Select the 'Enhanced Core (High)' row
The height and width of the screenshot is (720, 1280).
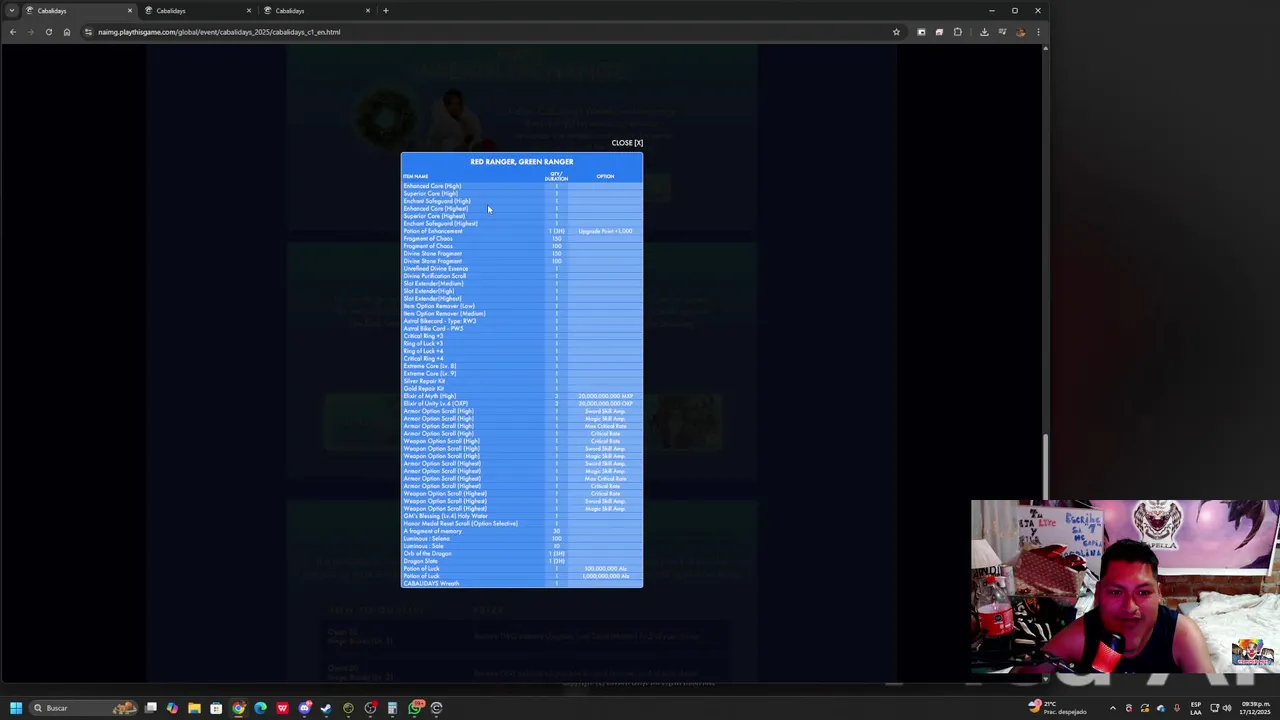point(522,186)
